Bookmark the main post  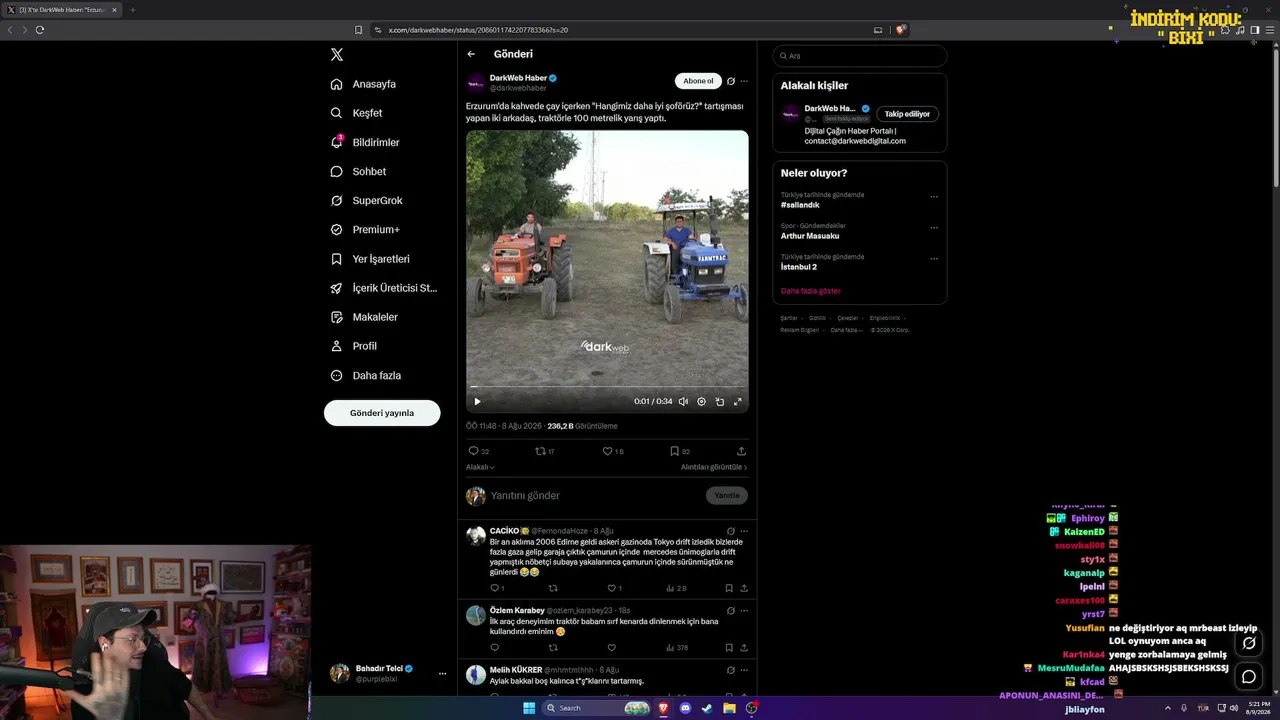[x=674, y=451]
